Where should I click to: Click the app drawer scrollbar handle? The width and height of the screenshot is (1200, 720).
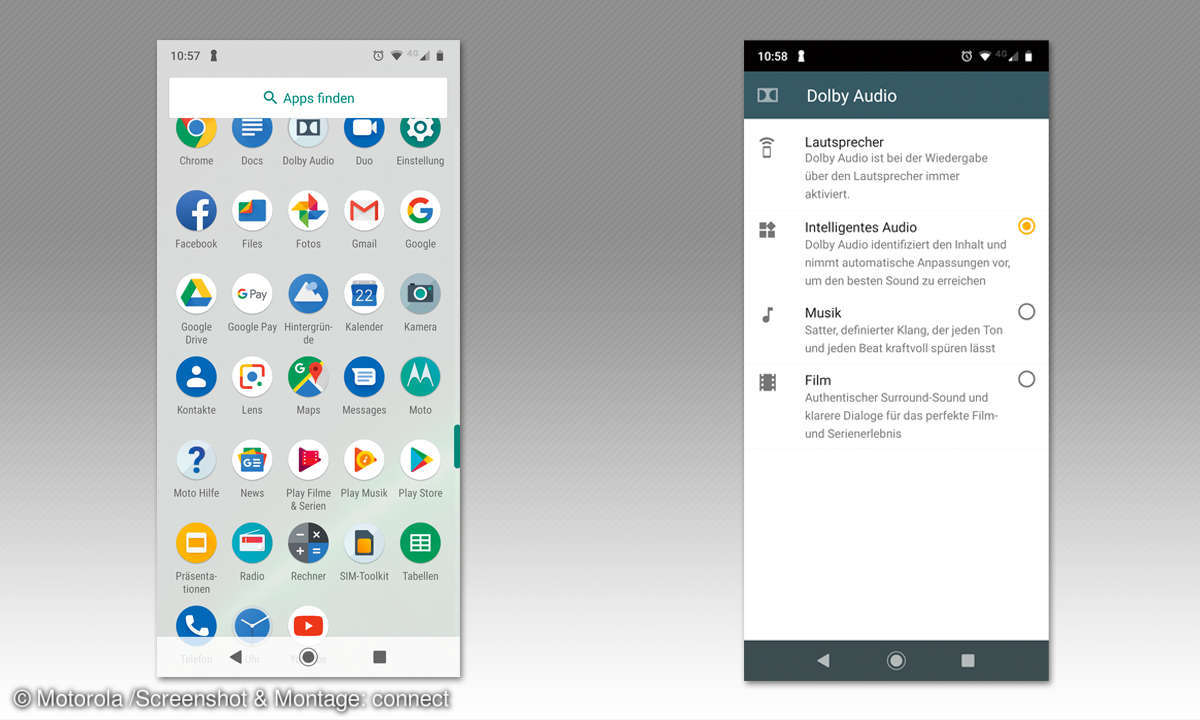457,446
